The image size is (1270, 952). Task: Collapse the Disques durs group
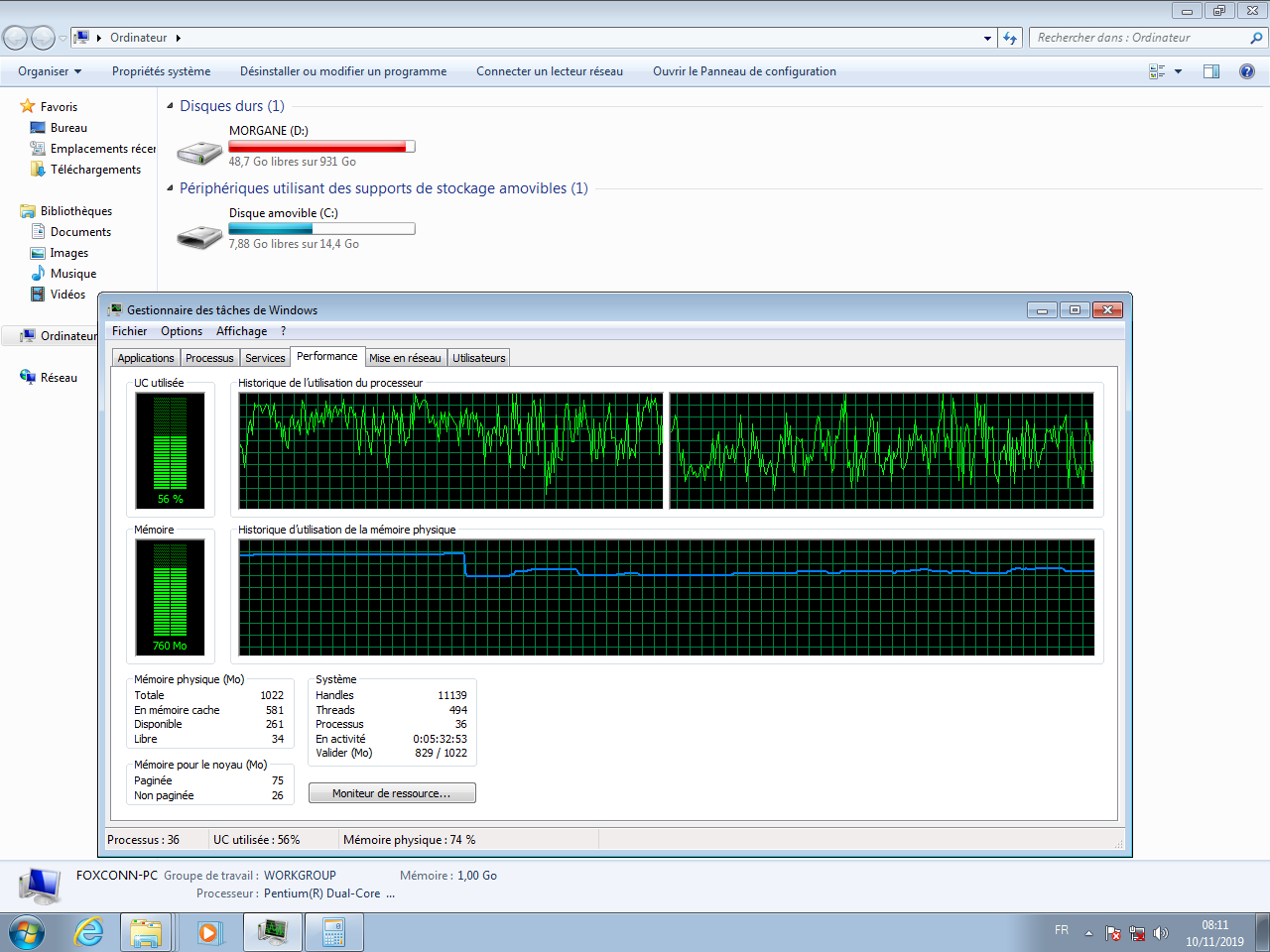(170, 106)
